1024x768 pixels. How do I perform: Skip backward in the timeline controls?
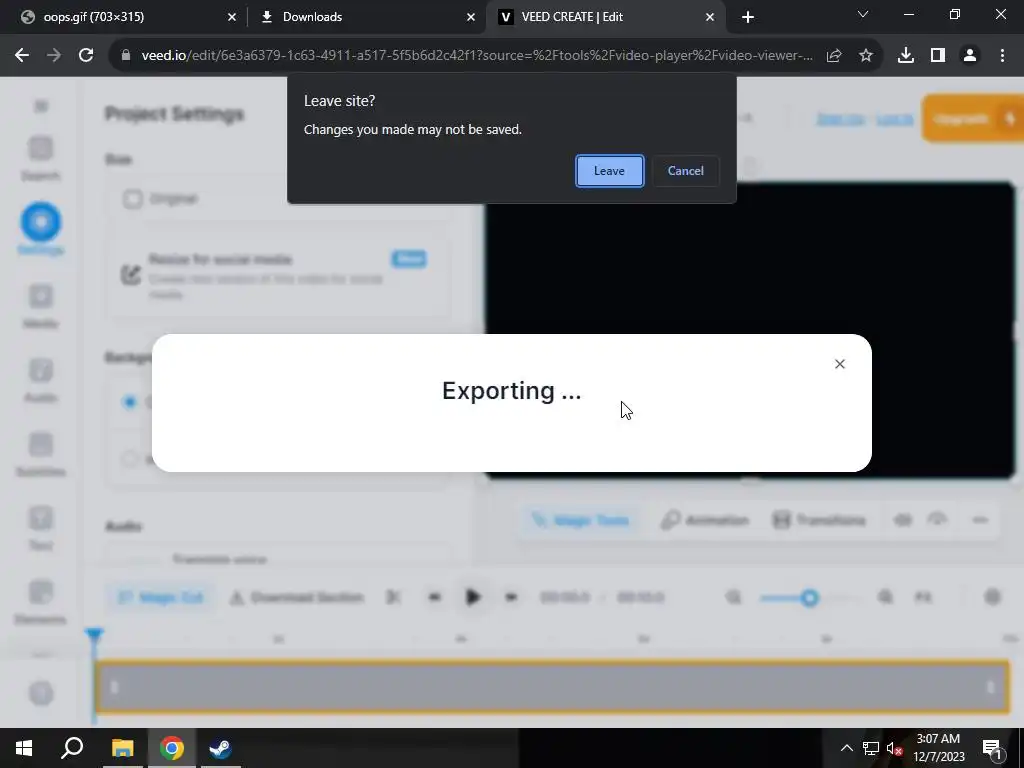434,597
